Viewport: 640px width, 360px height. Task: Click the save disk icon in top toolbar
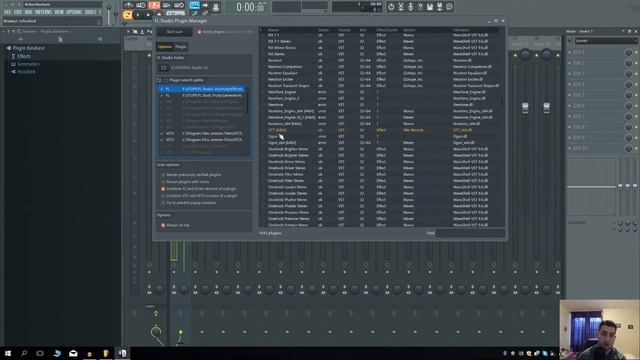pyautogui.click(x=430, y=7)
